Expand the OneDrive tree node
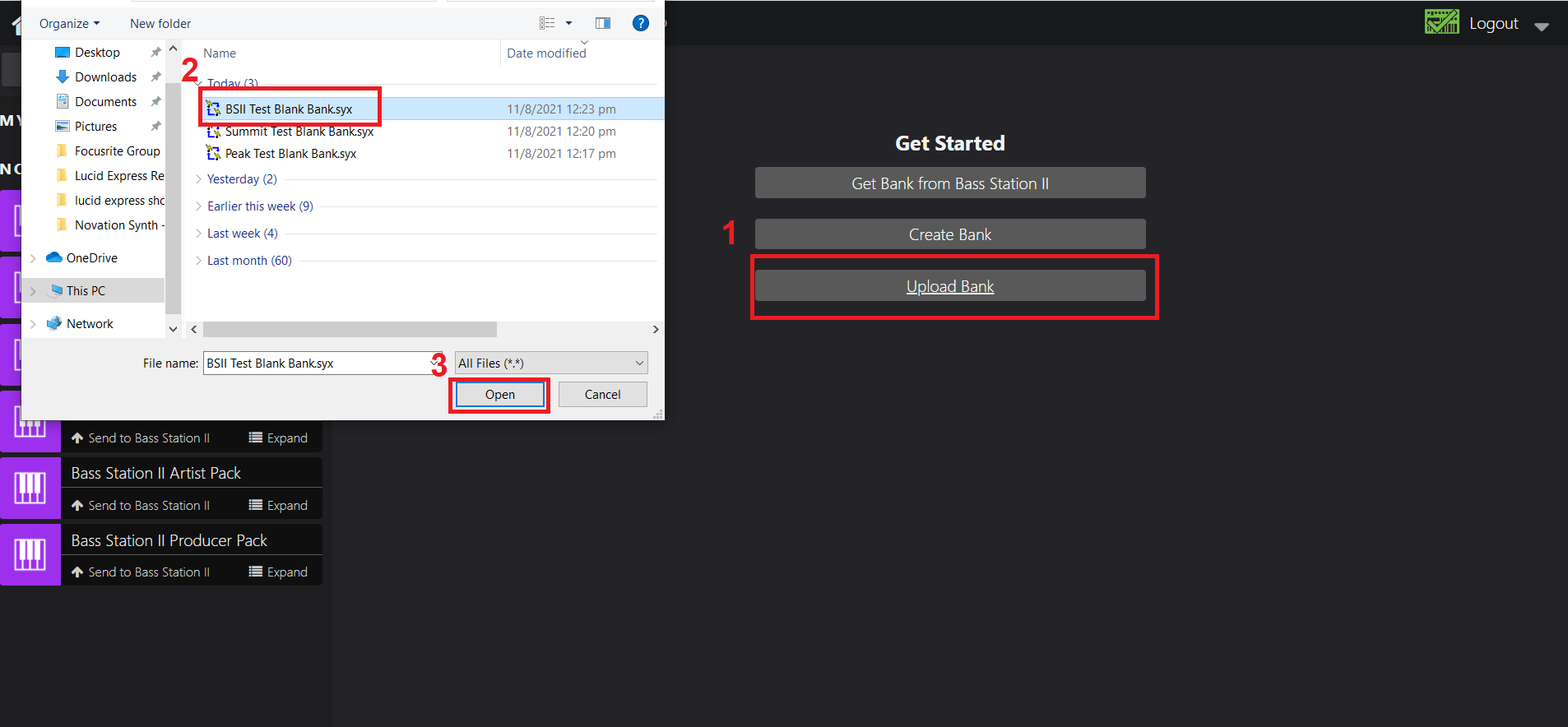The height and width of the screenshot is (727, 1568). pos(33,257)
